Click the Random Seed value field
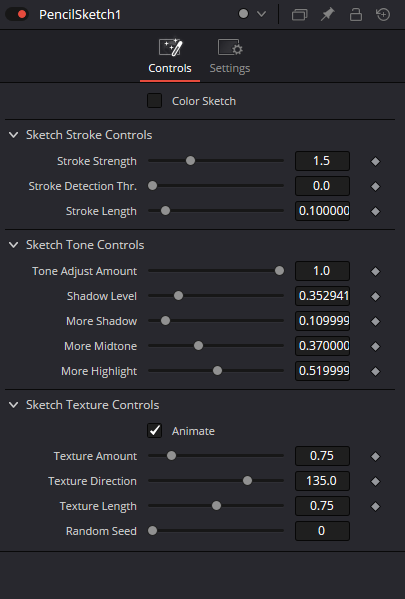This screenshot has width=405, height=599. tap(322, 531)
